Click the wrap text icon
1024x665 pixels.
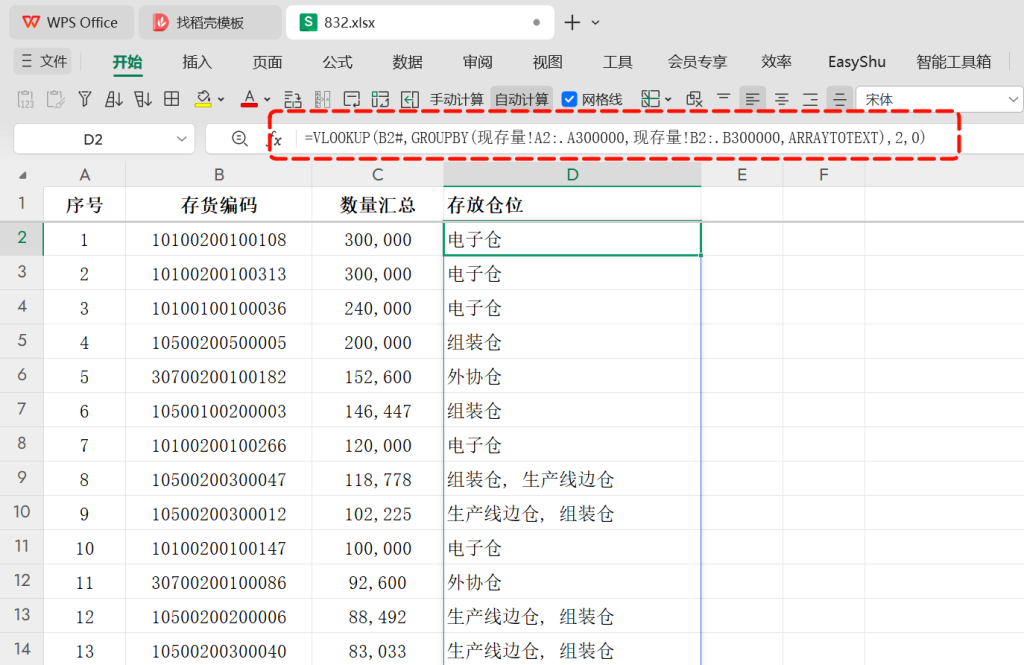[x=351, y=99]
